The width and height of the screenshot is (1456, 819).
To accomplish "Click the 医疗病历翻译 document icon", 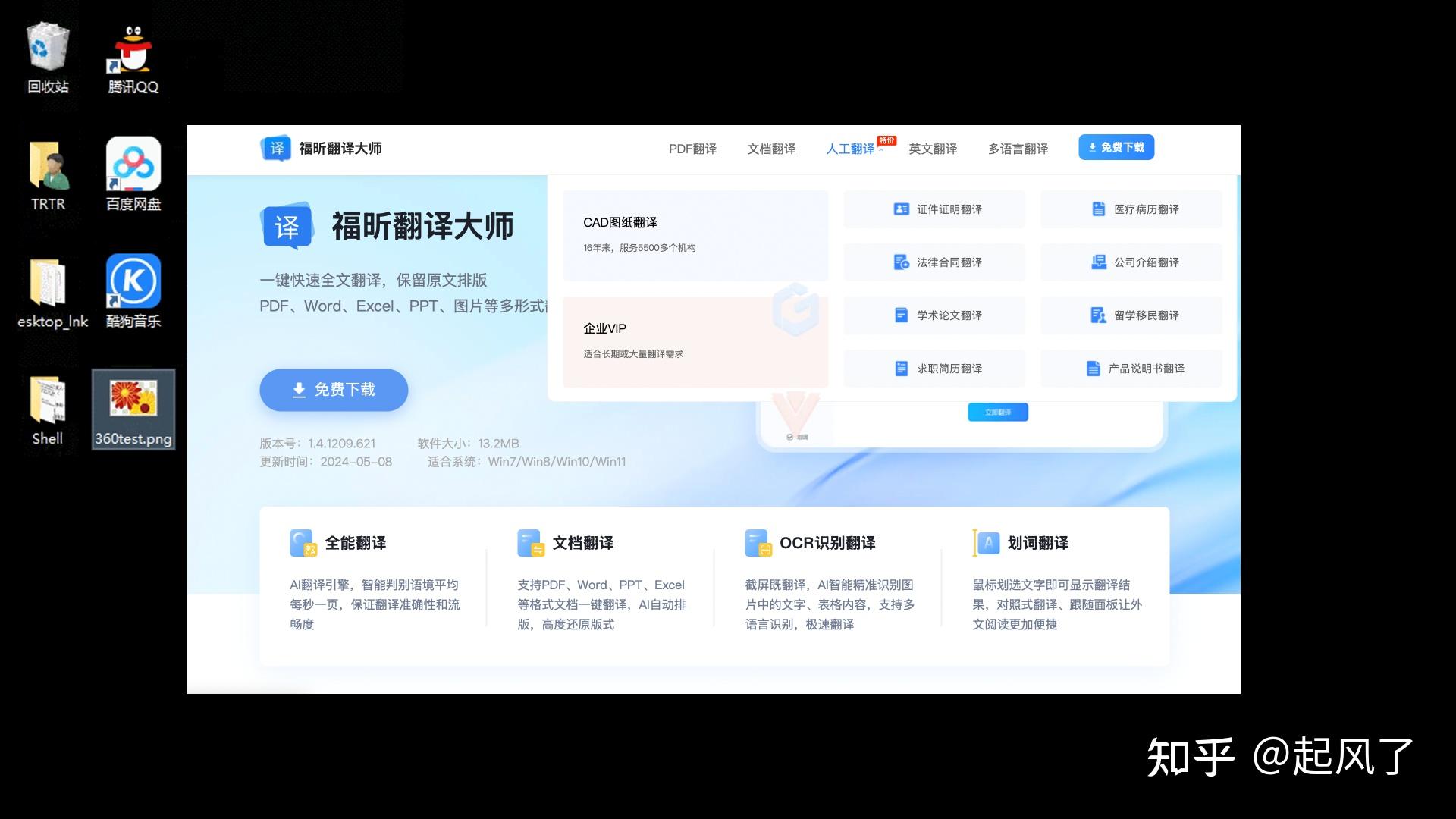I will [x=1098, y=209].
